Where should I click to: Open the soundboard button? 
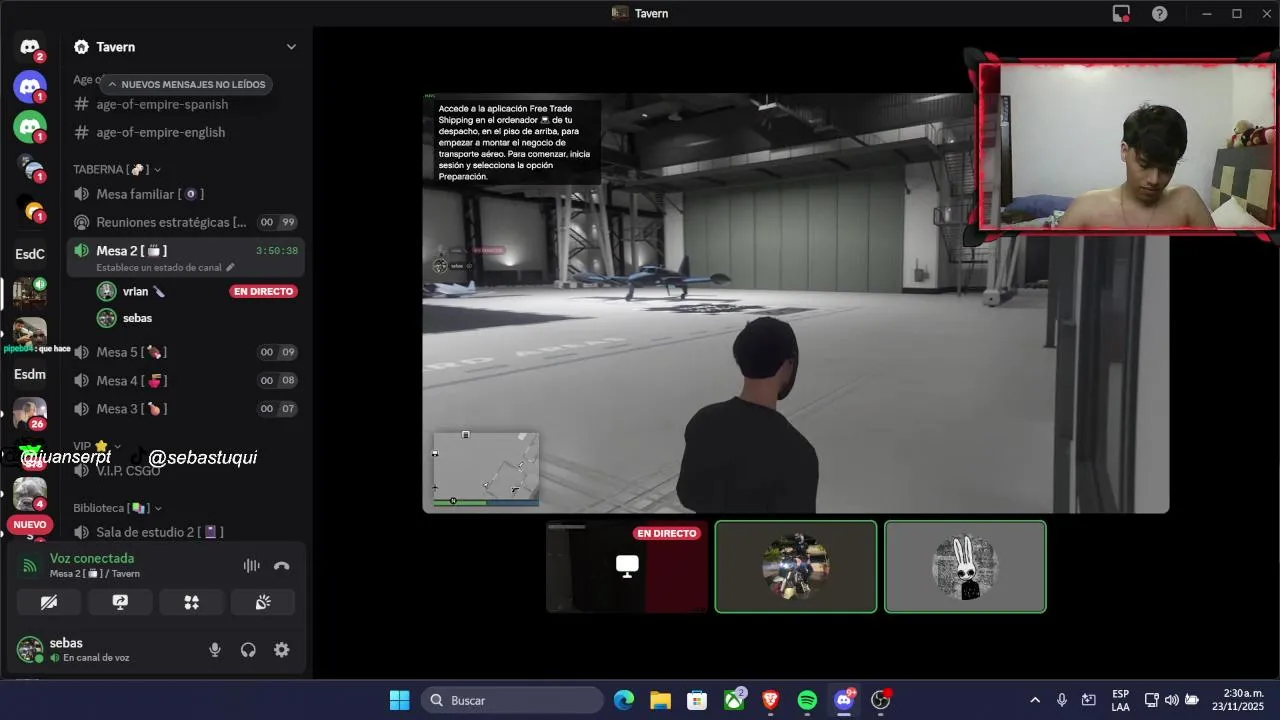[x=263, y=602]
